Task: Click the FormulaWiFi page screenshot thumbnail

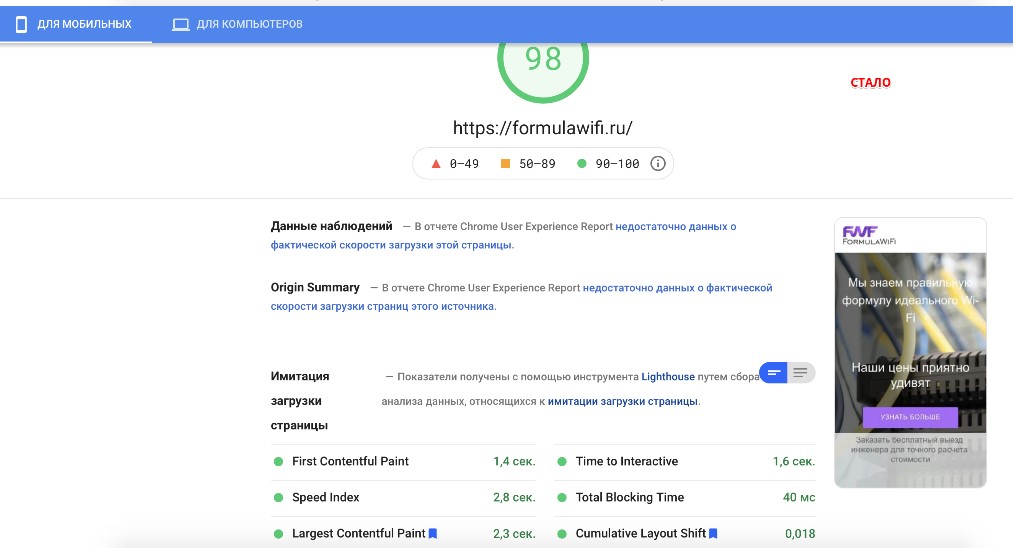Action: 910,353
